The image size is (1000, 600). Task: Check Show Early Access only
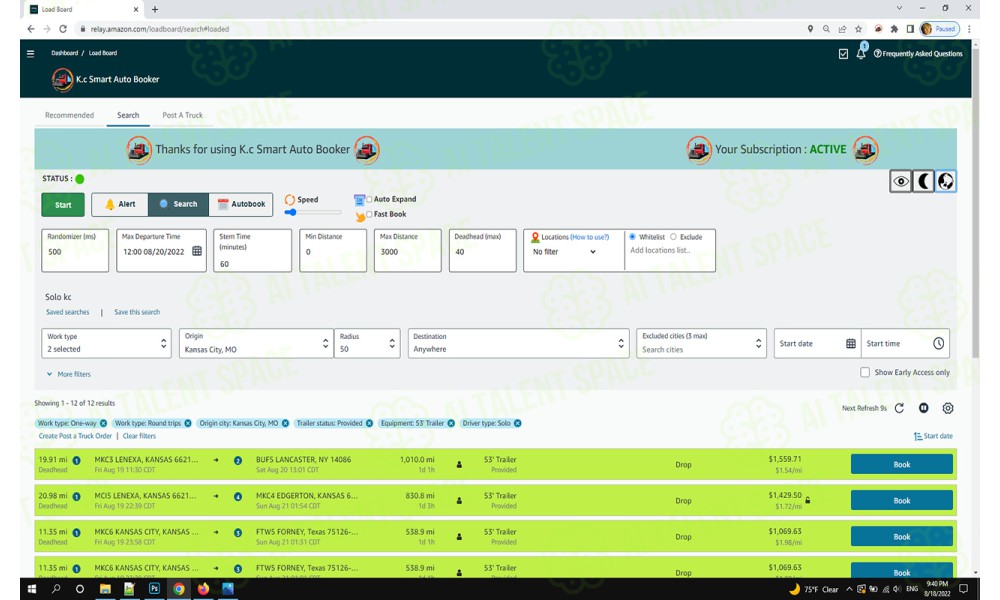(x=865, y=372)
